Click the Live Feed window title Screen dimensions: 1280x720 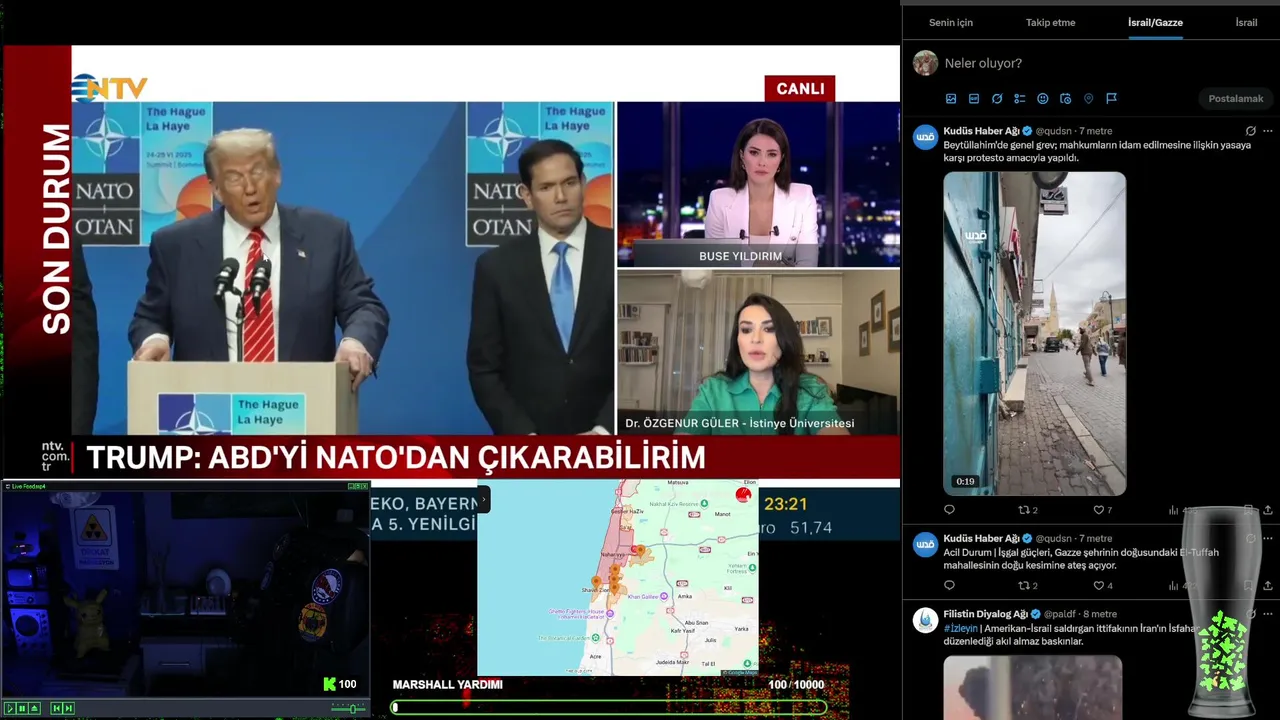(x=28, y=486)
